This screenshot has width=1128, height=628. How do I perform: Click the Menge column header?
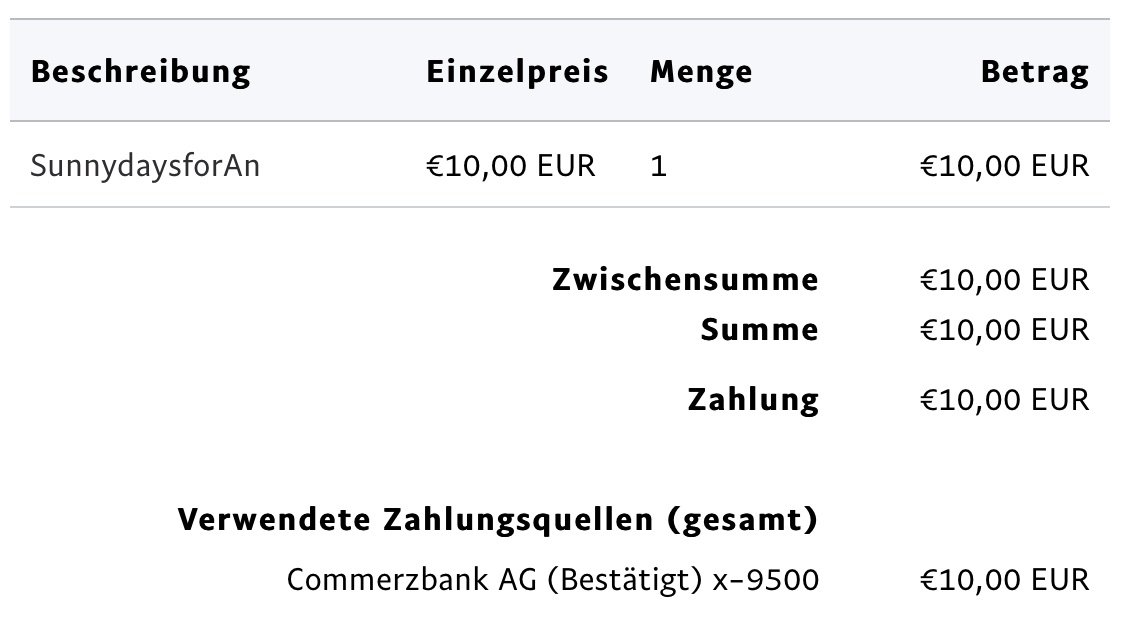click(701, 72)
